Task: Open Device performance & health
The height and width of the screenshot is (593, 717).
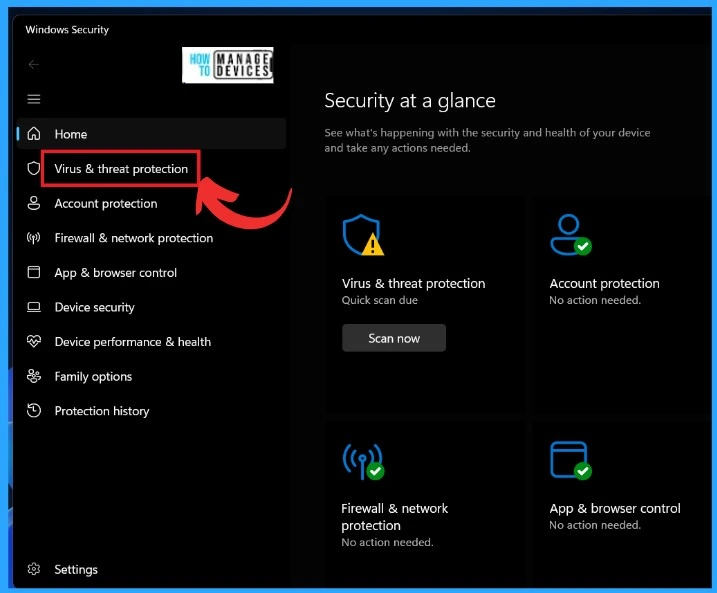Action: (x=133, y=342)
